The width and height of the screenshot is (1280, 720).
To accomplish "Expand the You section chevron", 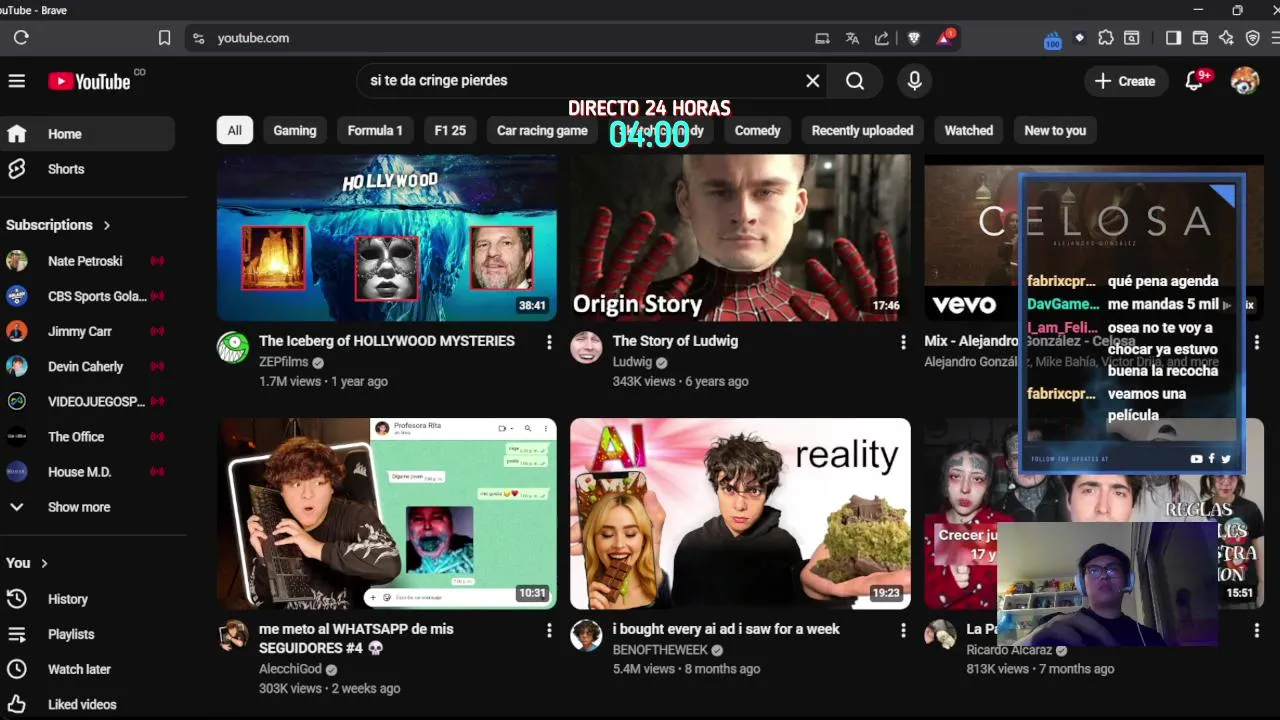I will (44, 563).
